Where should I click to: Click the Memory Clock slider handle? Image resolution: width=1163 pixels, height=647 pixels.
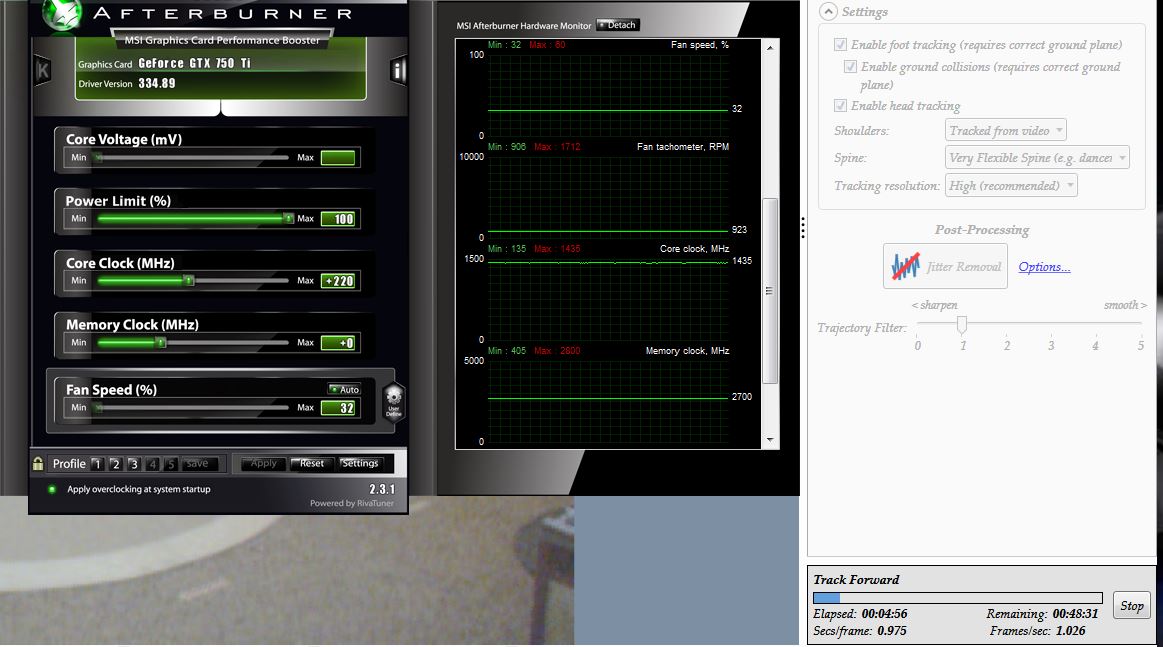[161, 342]
